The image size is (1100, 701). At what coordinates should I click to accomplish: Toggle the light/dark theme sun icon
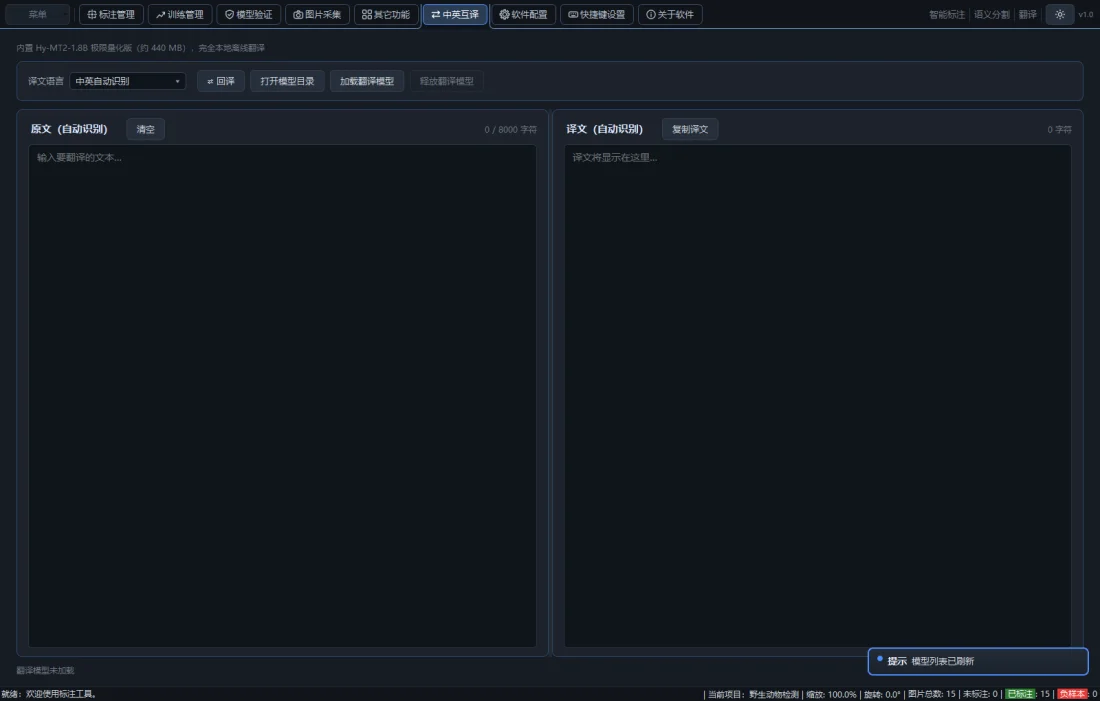coord(1059,14)
